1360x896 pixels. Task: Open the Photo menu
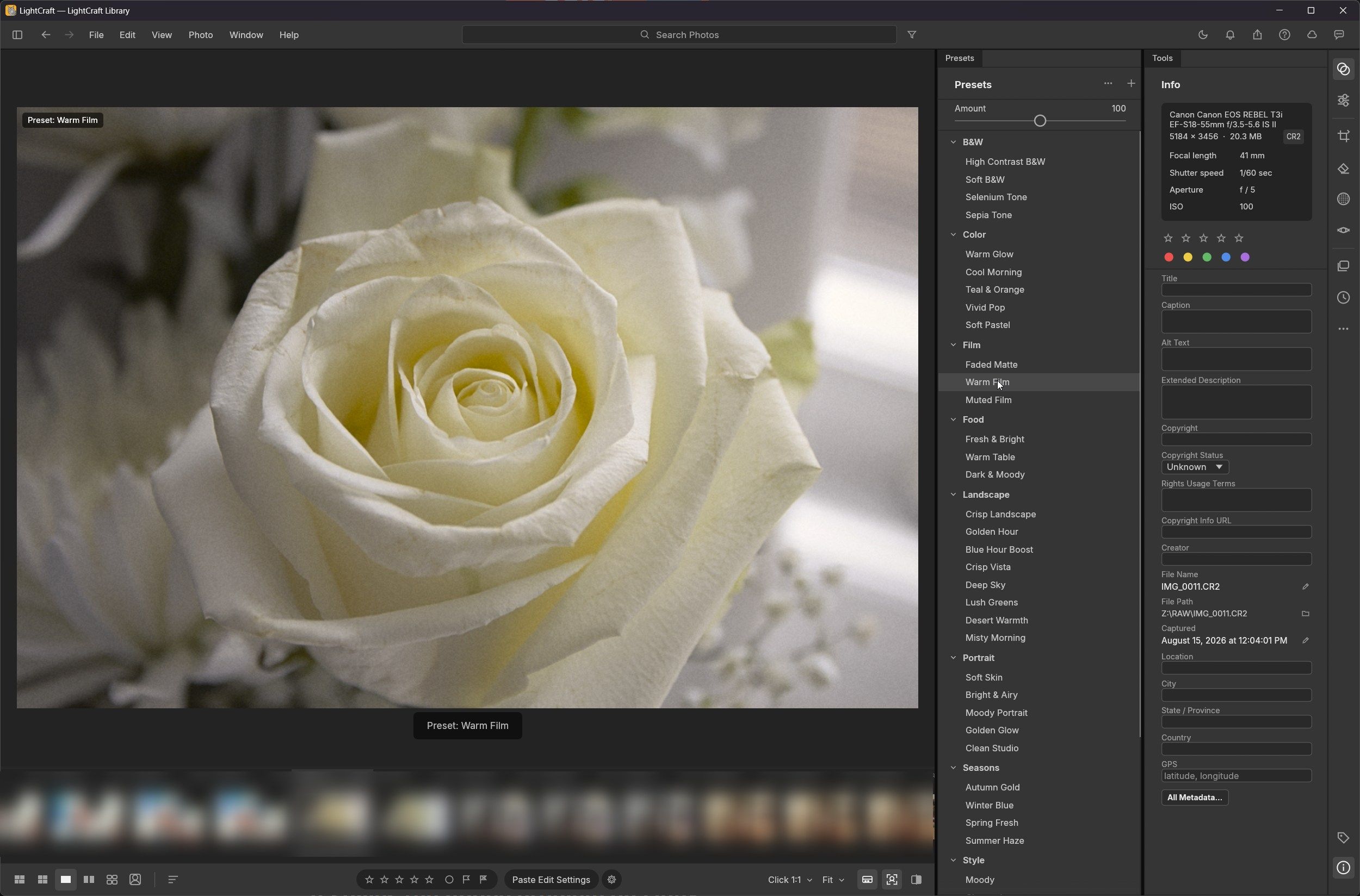click(201, 35)
